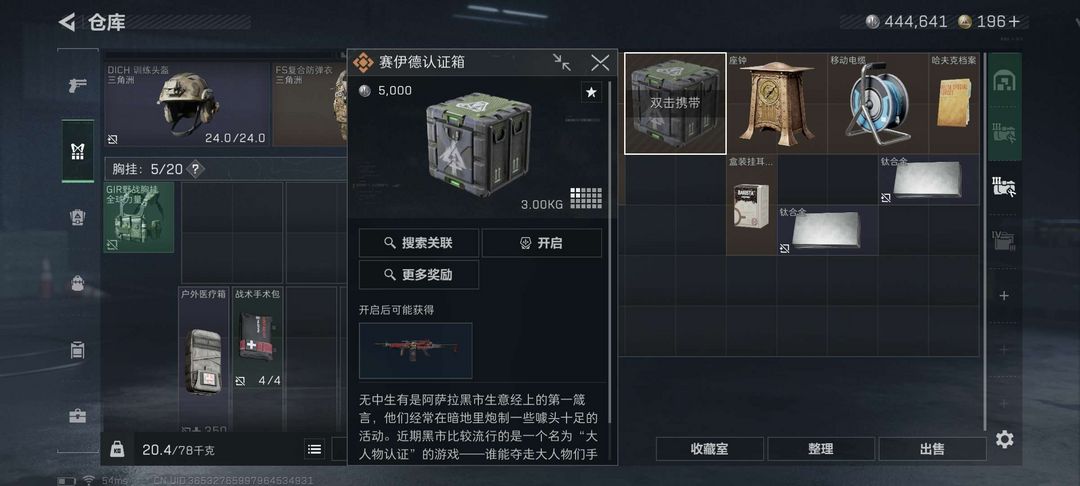Click 整理 to sort the warehouse

click(820, 449)
